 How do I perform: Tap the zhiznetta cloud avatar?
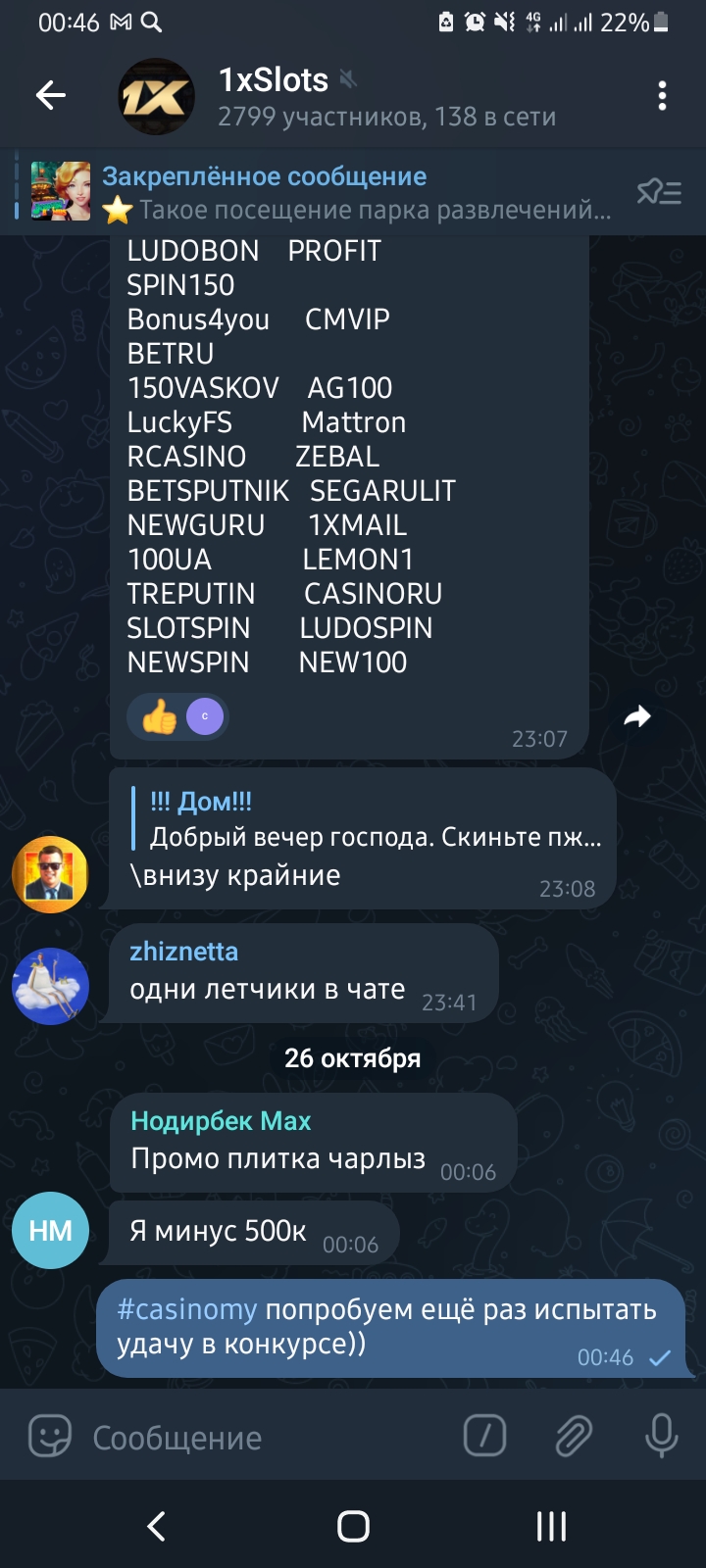click(50, 987)
